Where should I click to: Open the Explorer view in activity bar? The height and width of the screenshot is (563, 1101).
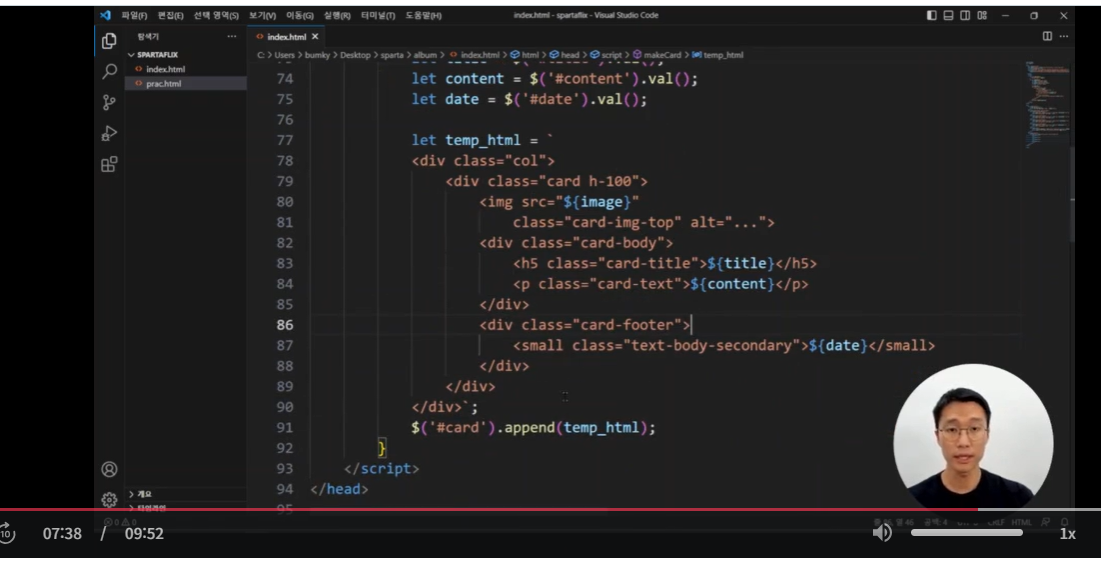[109, 41]
